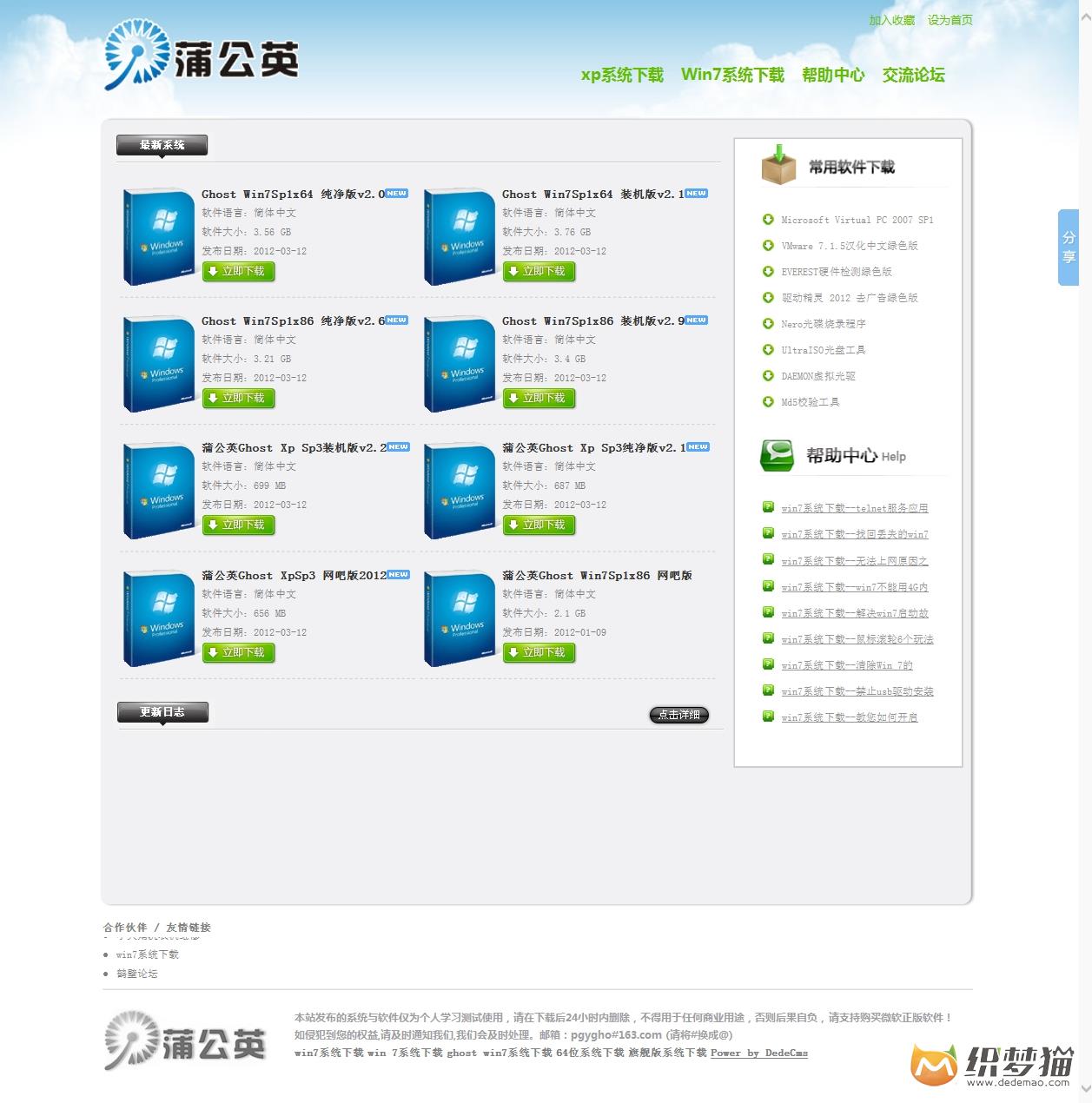The width and height of the screenshot is (1092, 1103).
Task: Click help icon beside win7不能用4G内 article
Action: [768, 586]
